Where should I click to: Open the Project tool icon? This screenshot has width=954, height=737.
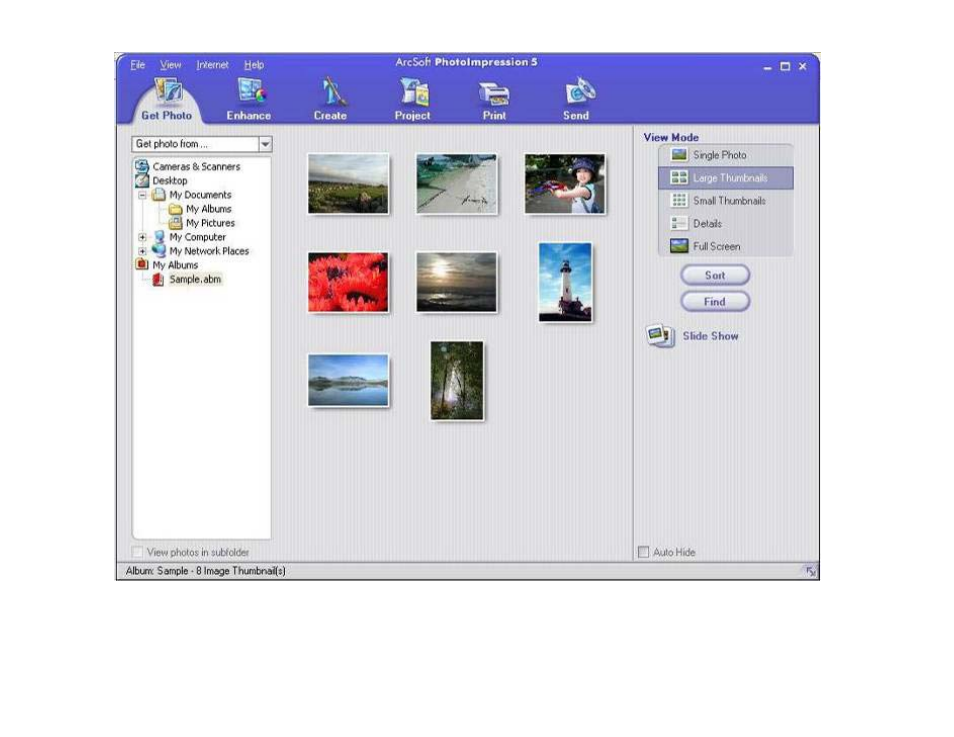414,93
